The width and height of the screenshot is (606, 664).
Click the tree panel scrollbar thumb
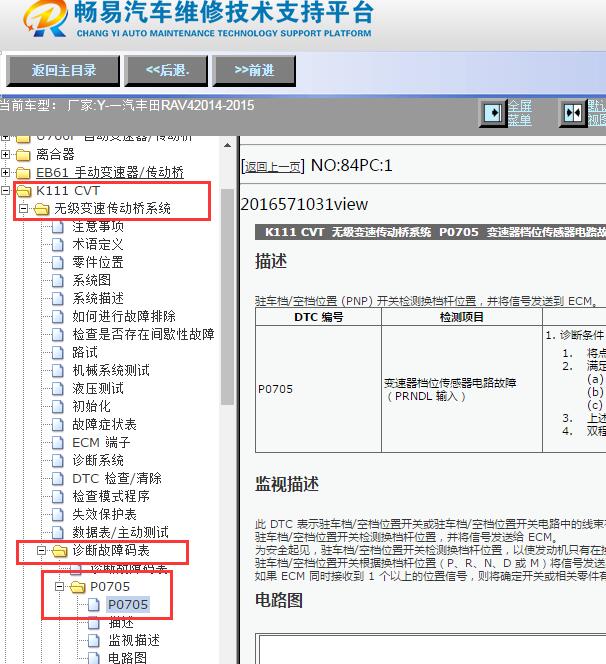(227, 297)
